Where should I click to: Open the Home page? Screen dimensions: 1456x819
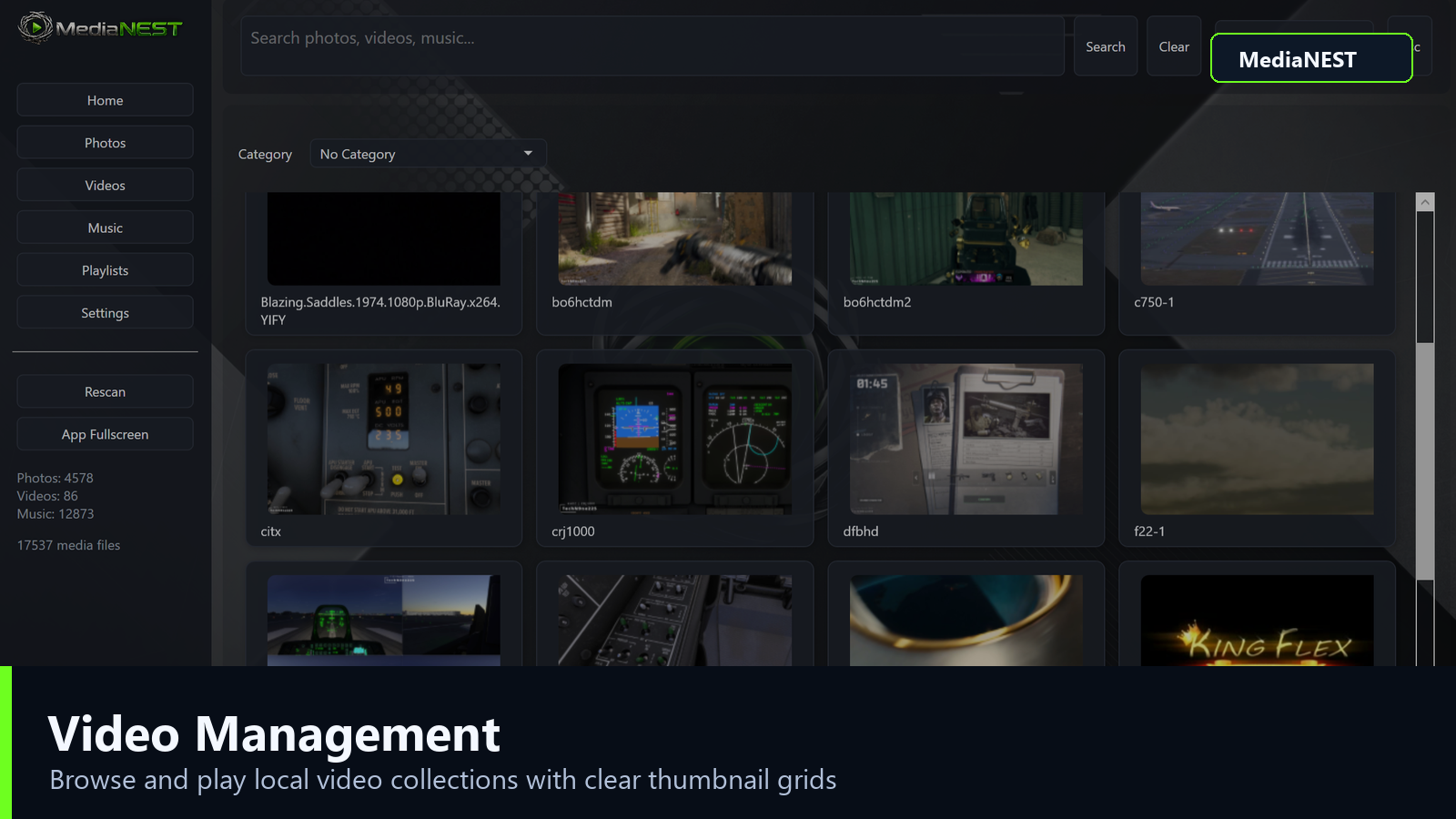pos(105,100)
